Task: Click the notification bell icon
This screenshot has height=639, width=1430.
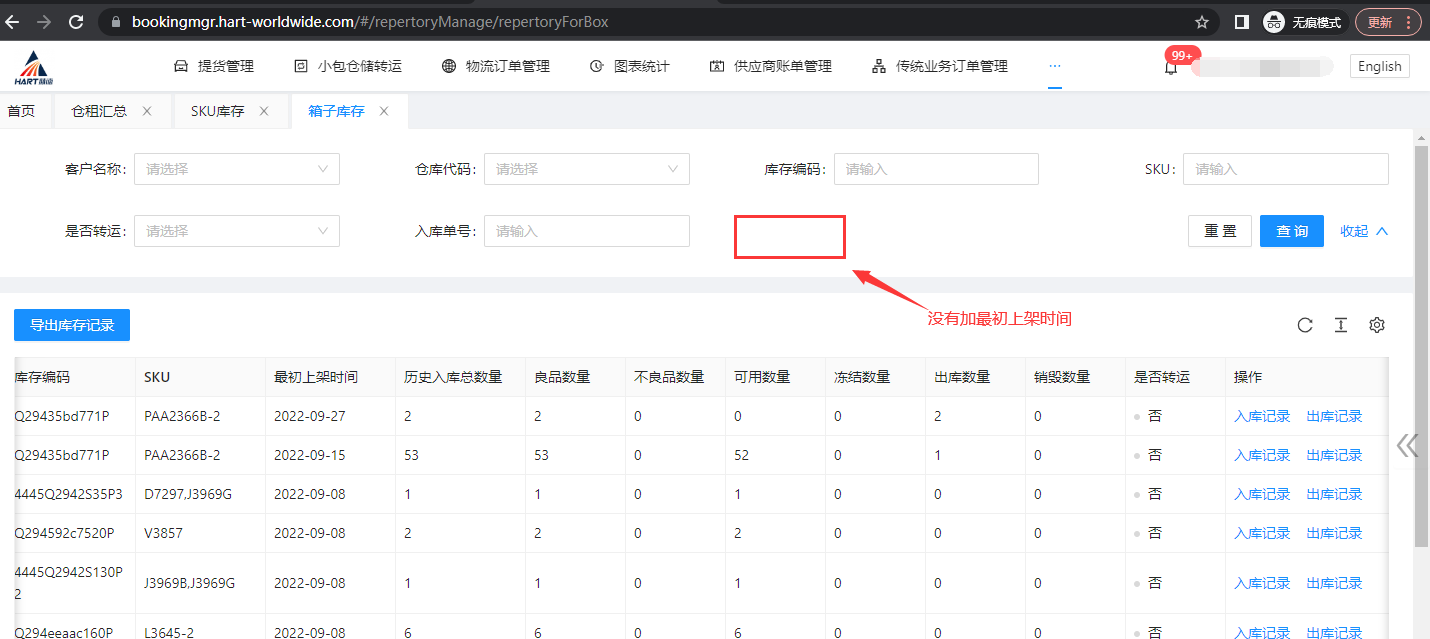Action: [x=1171, y=67]
